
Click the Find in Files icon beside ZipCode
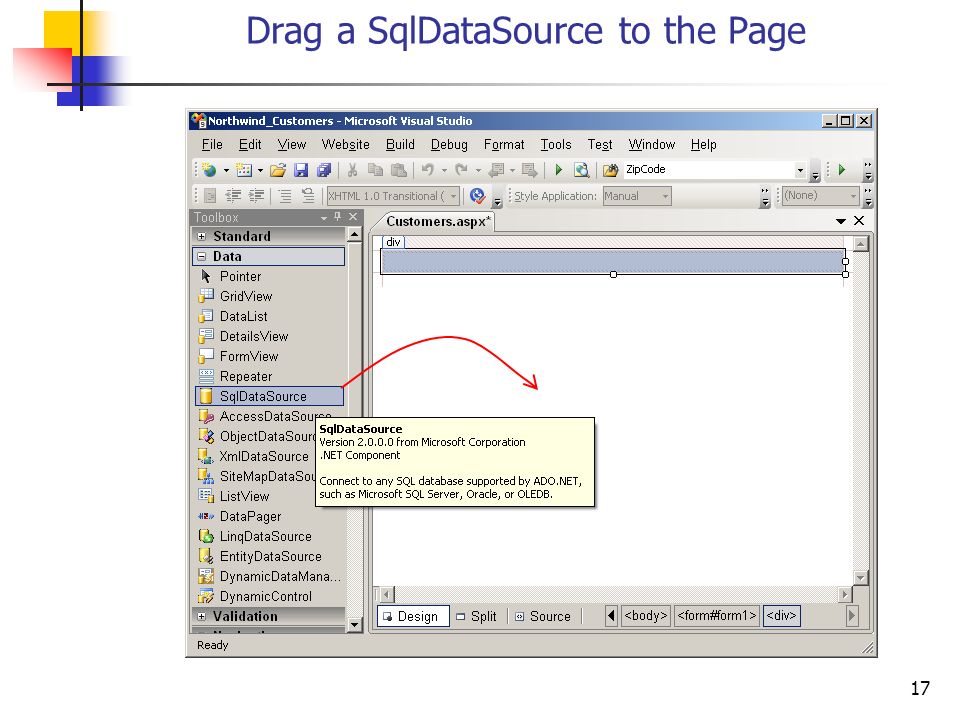(610, 170)
